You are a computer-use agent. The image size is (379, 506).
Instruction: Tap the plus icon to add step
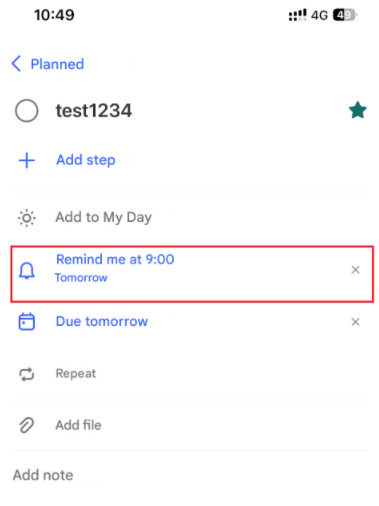coord(27,160)
